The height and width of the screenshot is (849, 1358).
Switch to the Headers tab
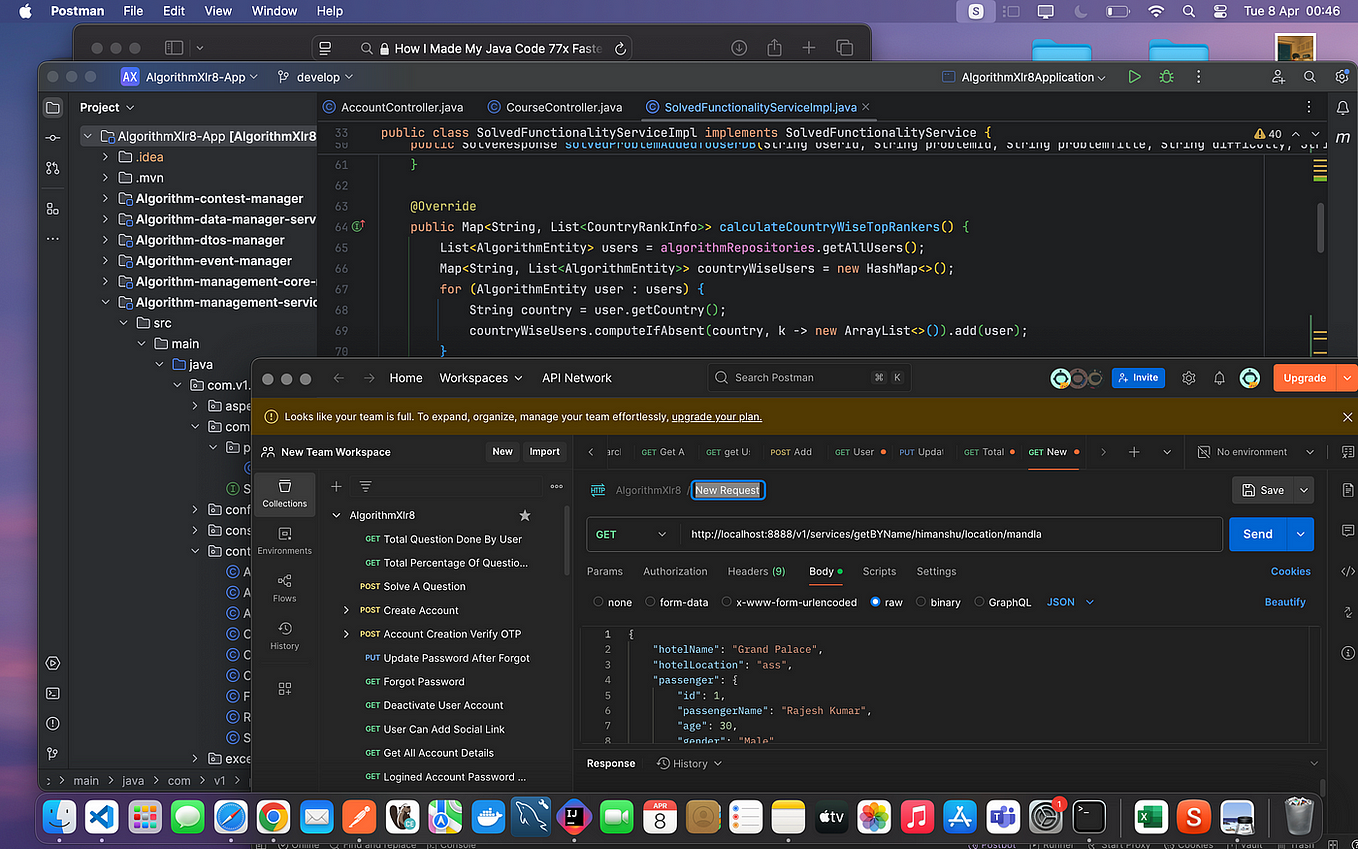tap(756, 571)
